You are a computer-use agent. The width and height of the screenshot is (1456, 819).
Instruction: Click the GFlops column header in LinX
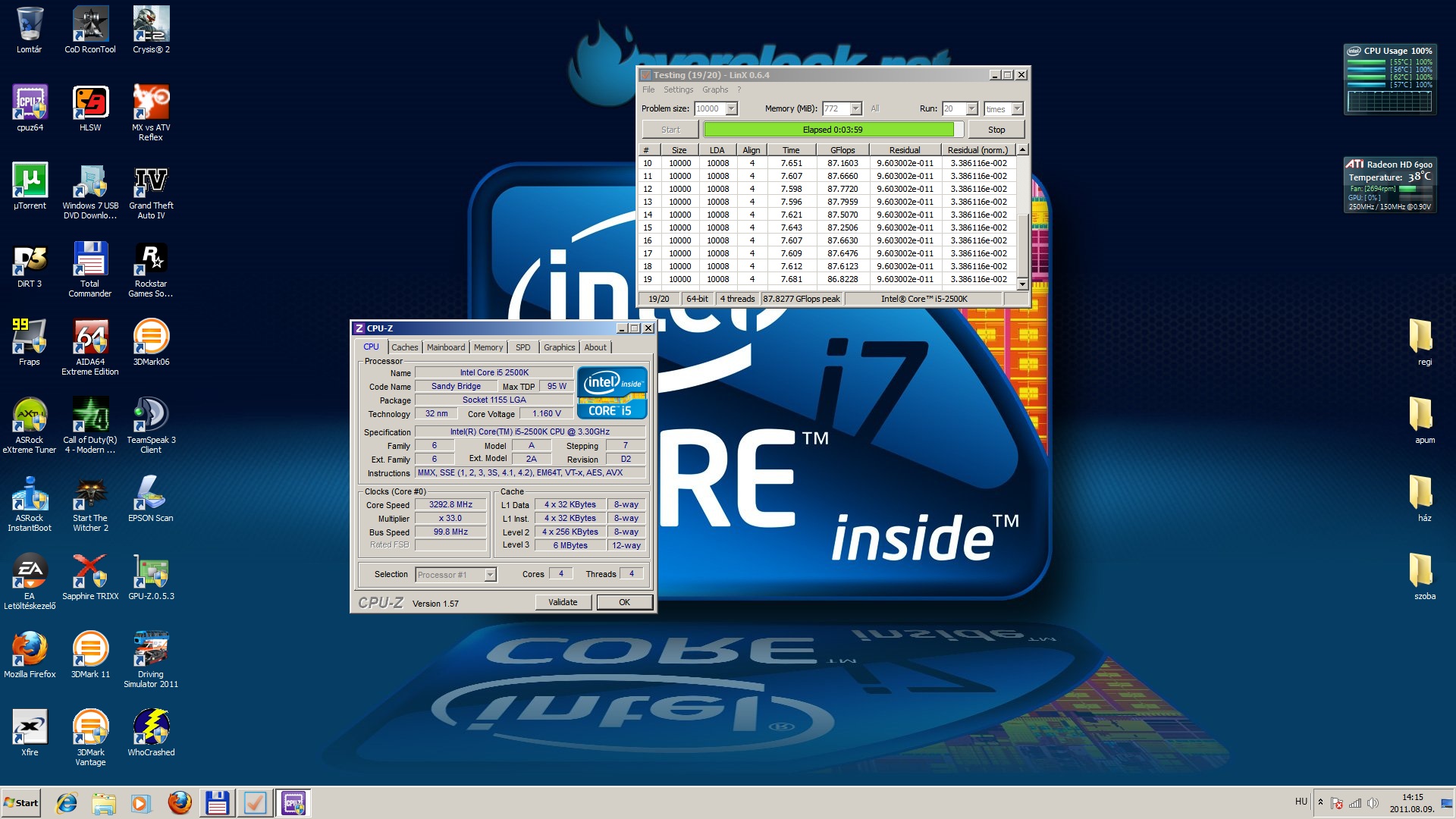point(843,150)
